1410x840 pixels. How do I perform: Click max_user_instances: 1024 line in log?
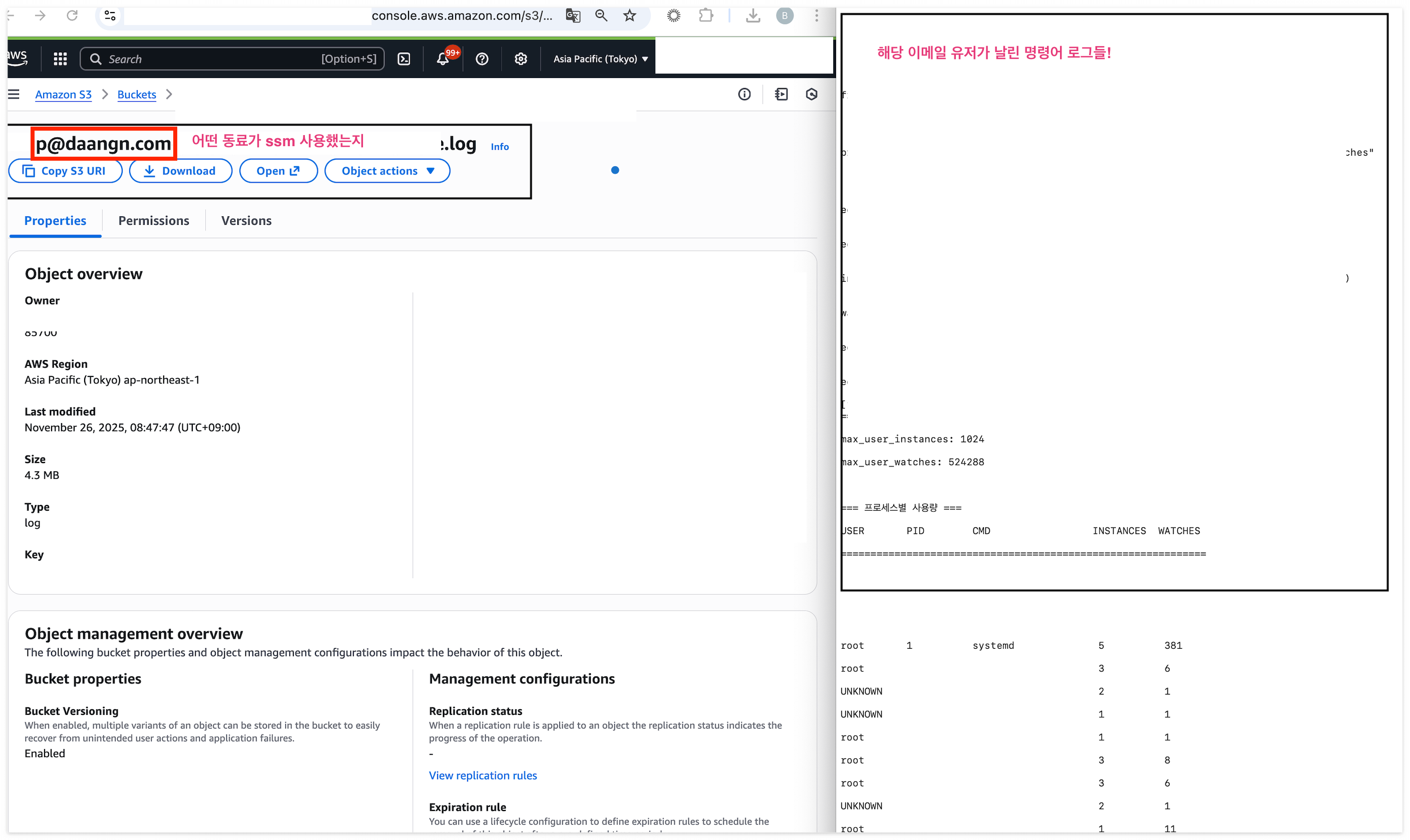pyautogui.click(x=912, y=439)
